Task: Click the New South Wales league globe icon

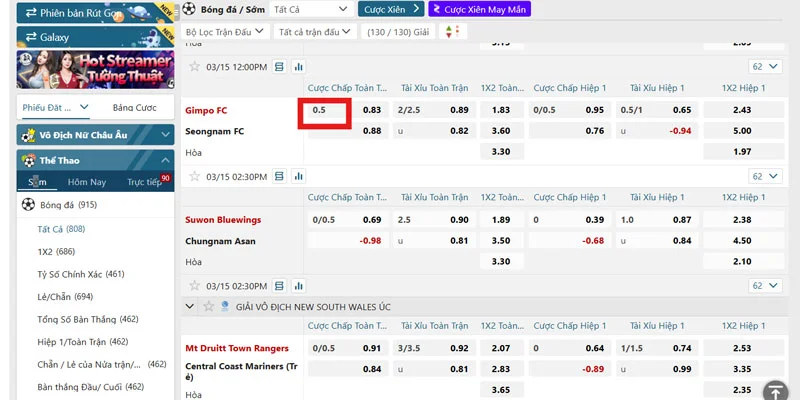Action: pyautogui.click(x=224, y=306)
